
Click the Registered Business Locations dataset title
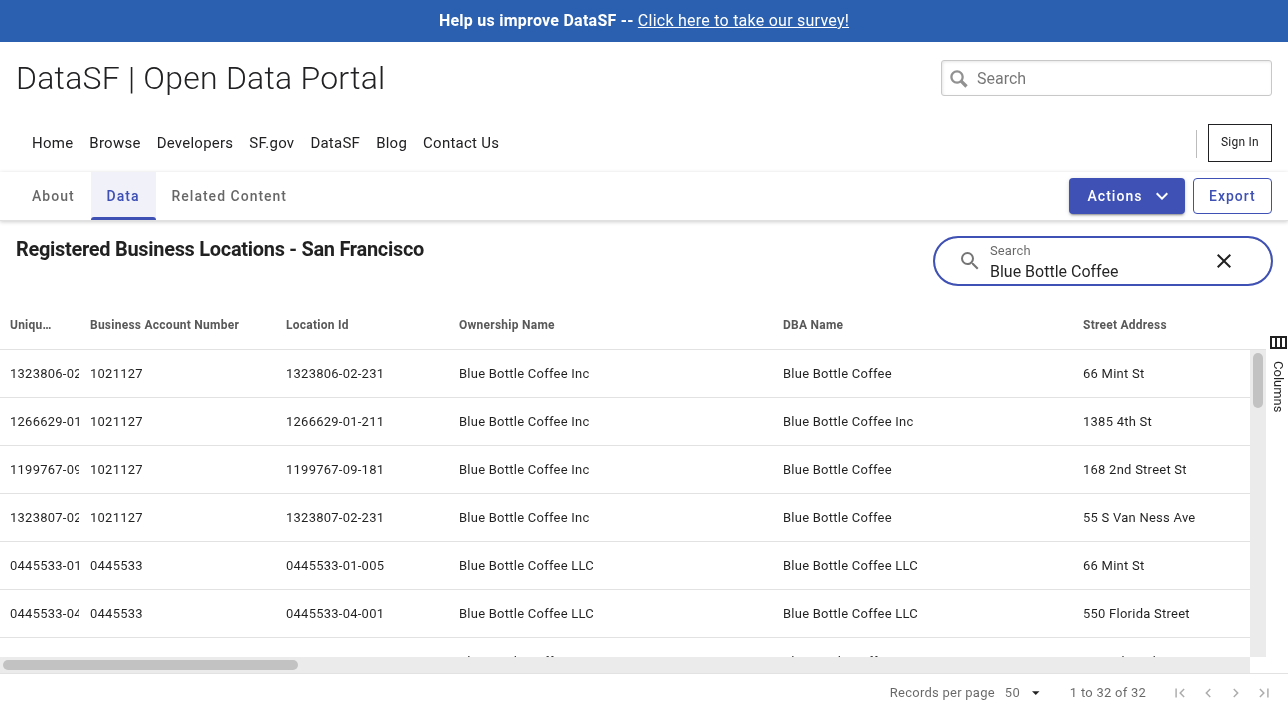click(220, 249)
